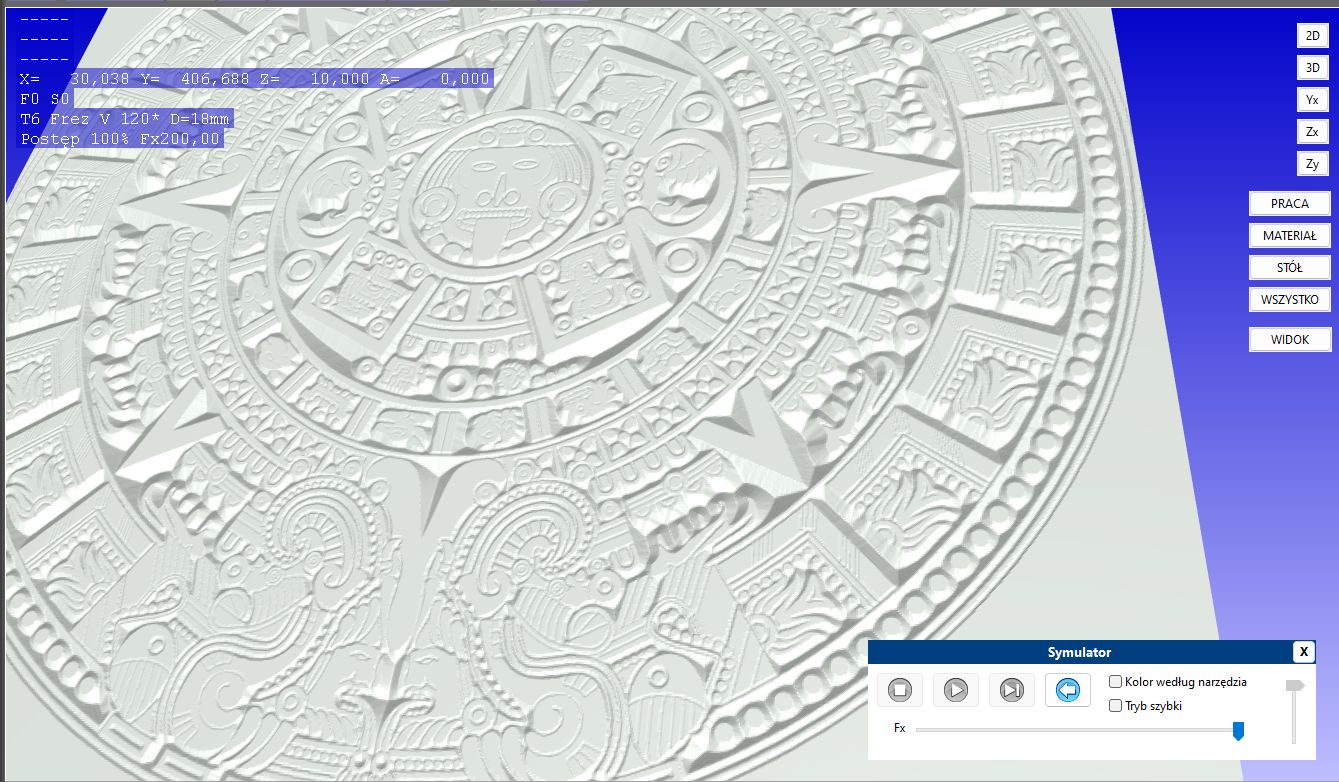Click the blue back arrow icon
Viewport: 1339px width, 782px height.
tap(1068, 690)
